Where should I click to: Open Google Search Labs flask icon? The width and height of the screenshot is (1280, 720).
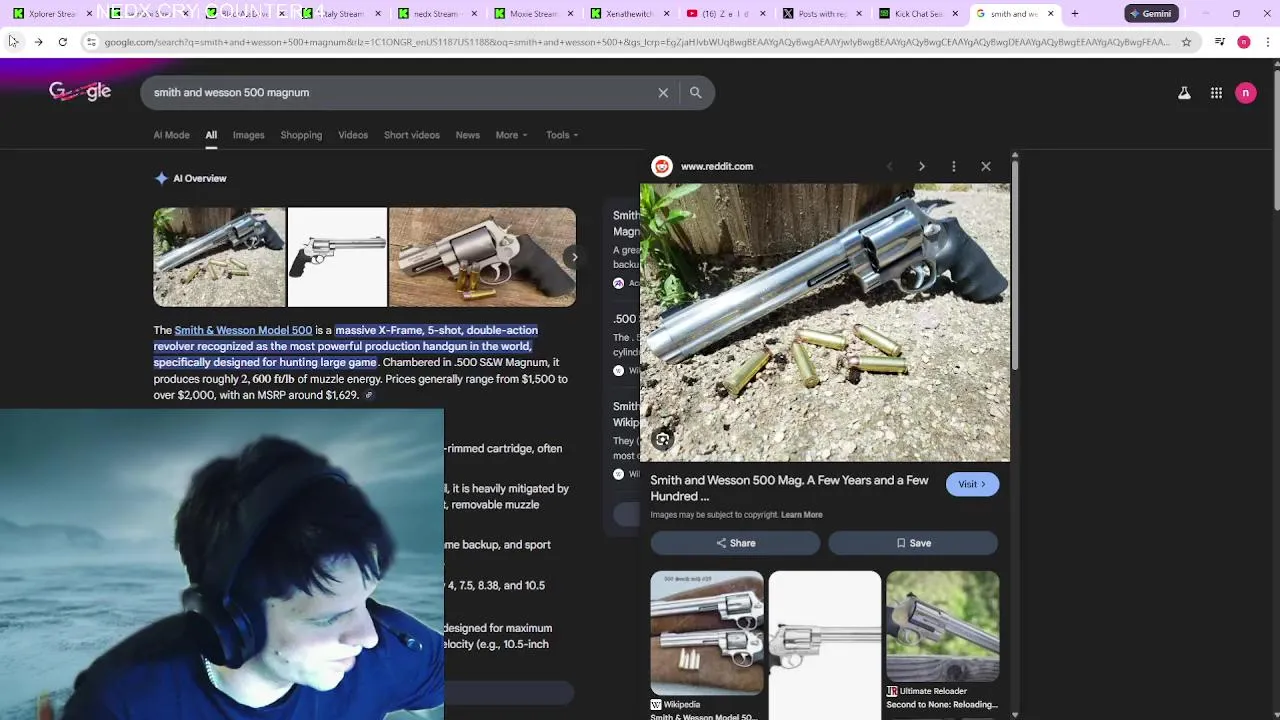(x=1184, y=93)
